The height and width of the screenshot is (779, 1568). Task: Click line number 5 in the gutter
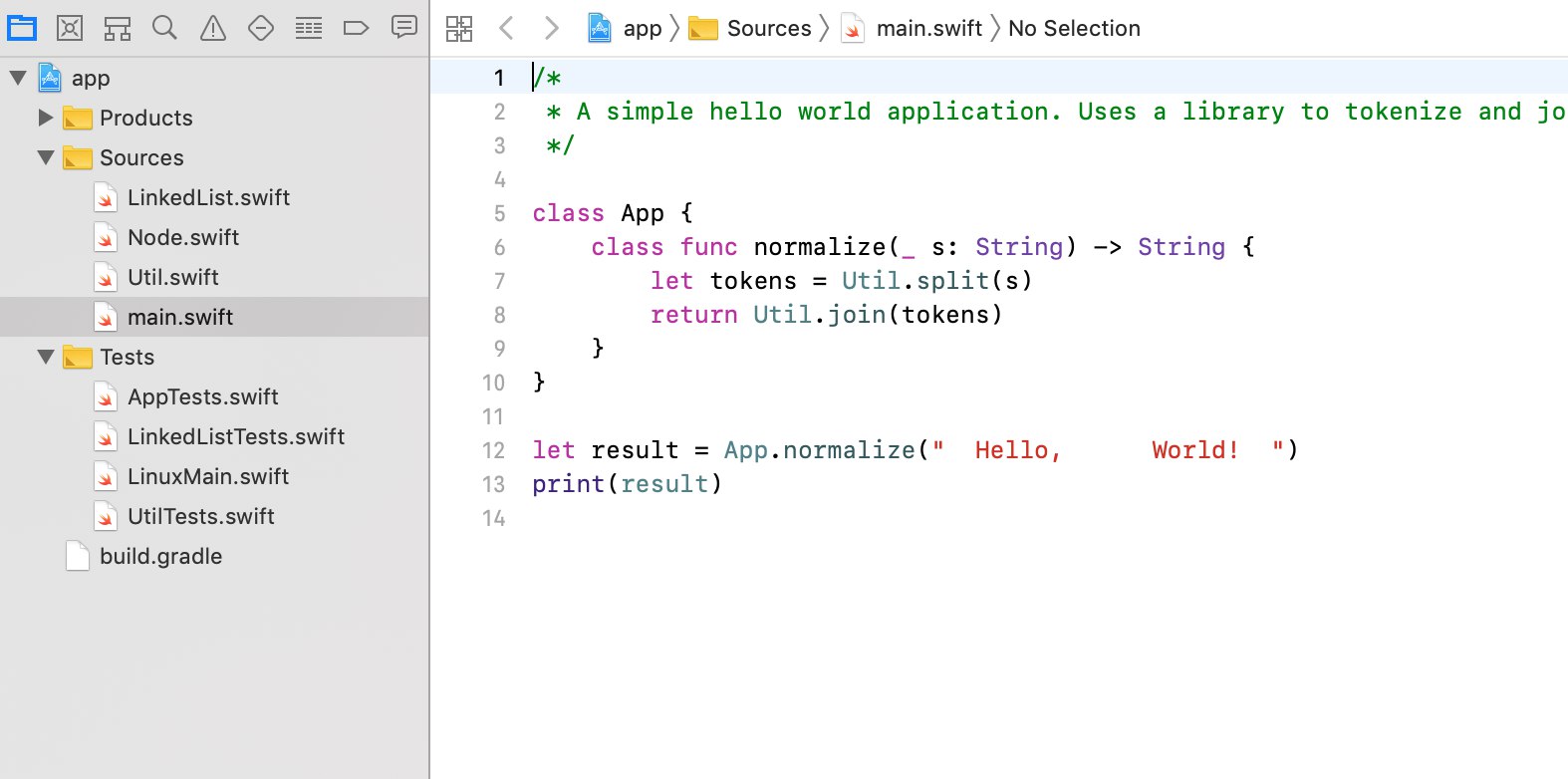point(499,214)
